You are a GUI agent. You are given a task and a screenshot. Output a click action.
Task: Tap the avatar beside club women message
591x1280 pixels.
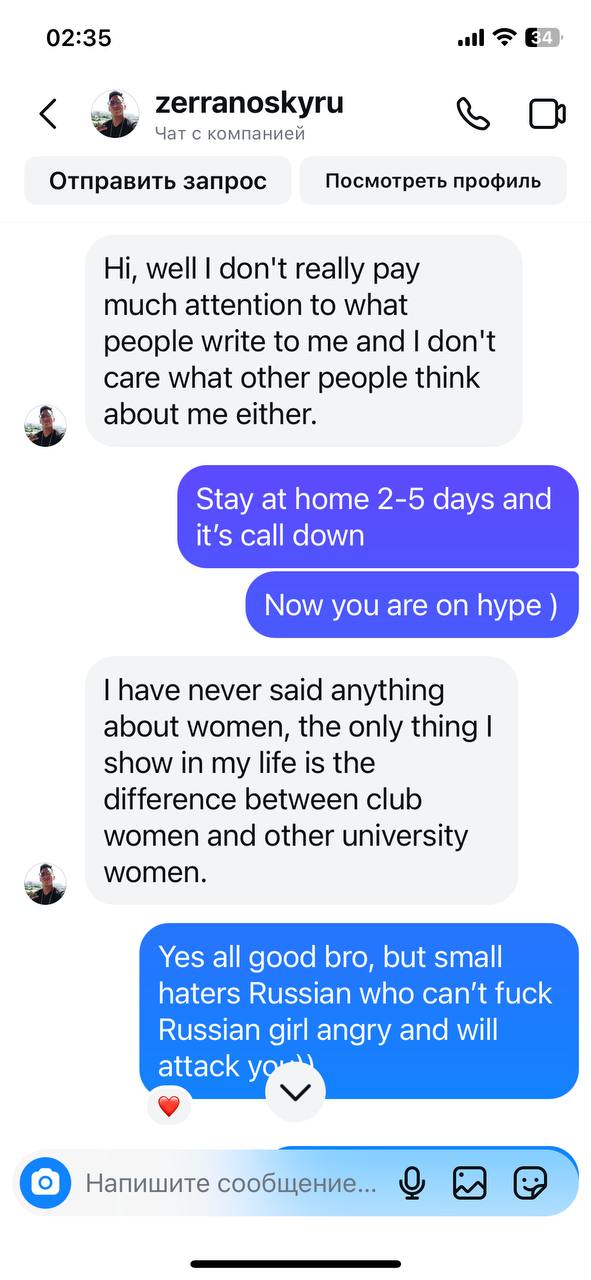click(x=45, y=884)
